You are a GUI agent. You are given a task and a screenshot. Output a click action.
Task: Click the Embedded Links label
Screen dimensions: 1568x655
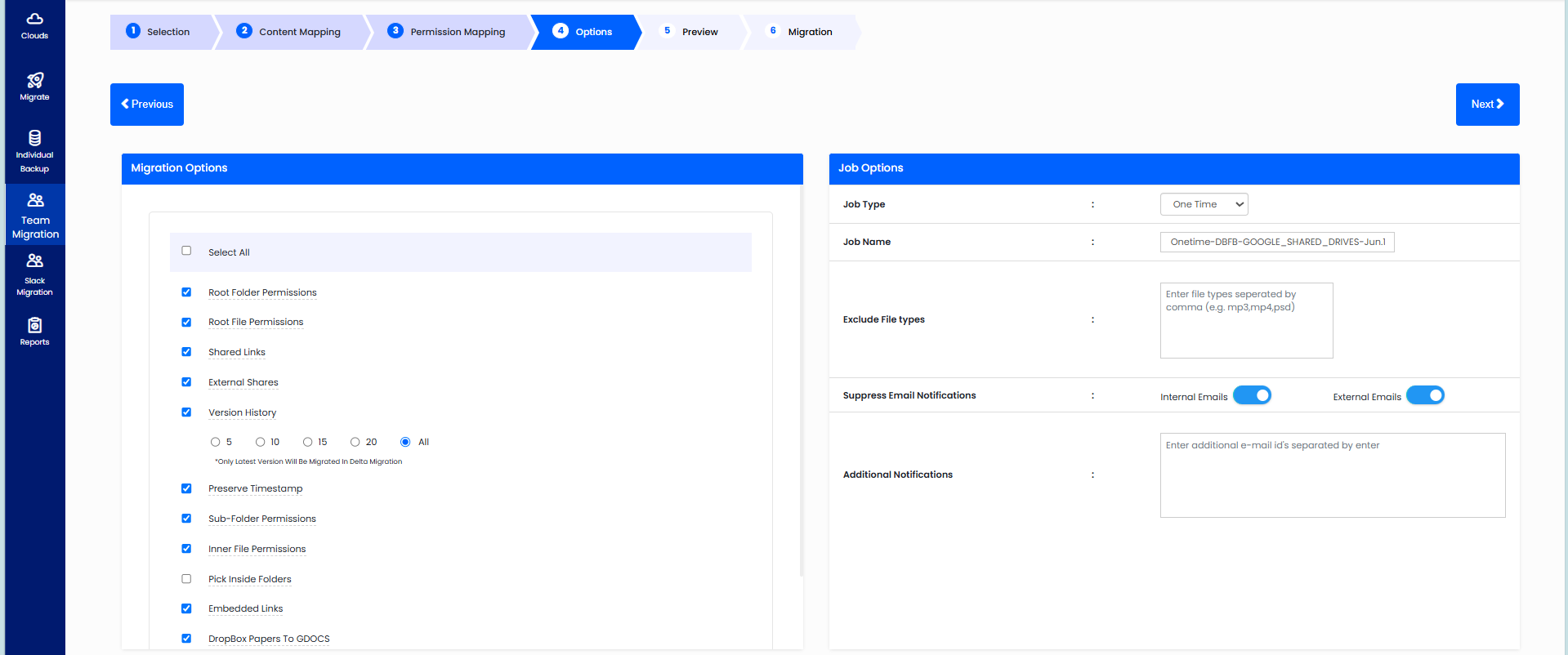click(x=245, y=608)
